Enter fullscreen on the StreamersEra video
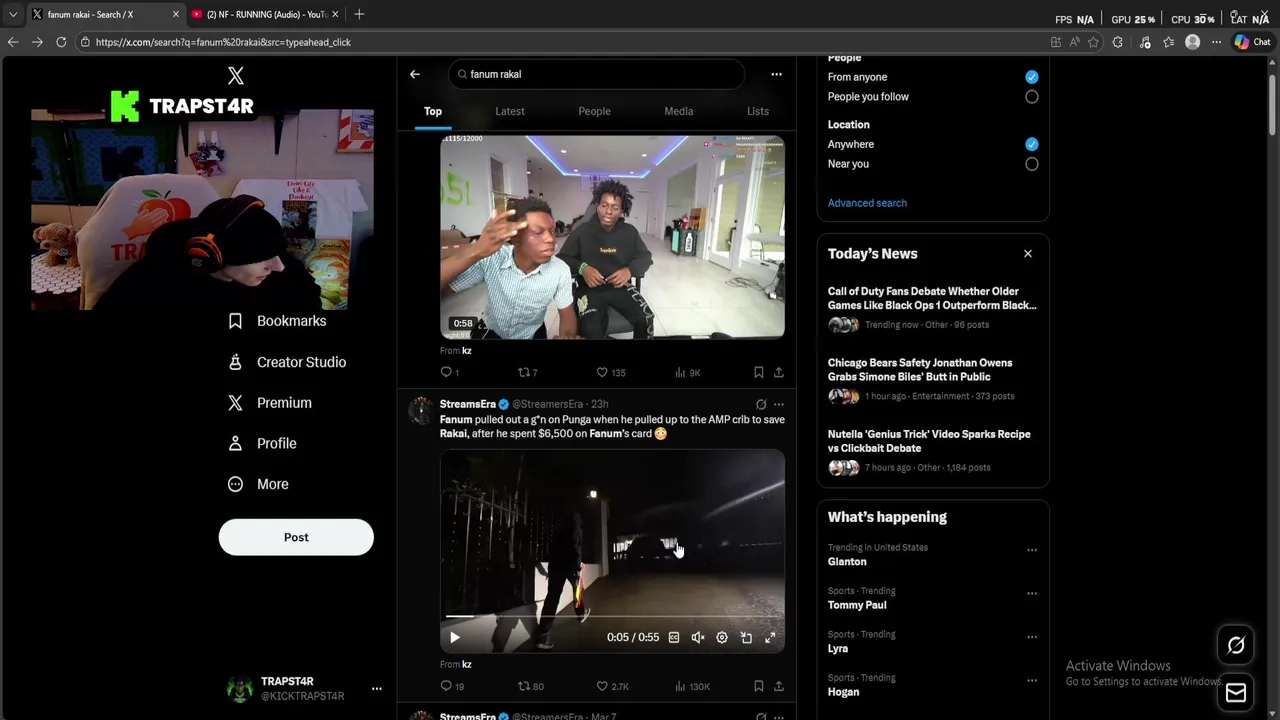The height and width of the screenshot is (720, 1280). (770, 637)
